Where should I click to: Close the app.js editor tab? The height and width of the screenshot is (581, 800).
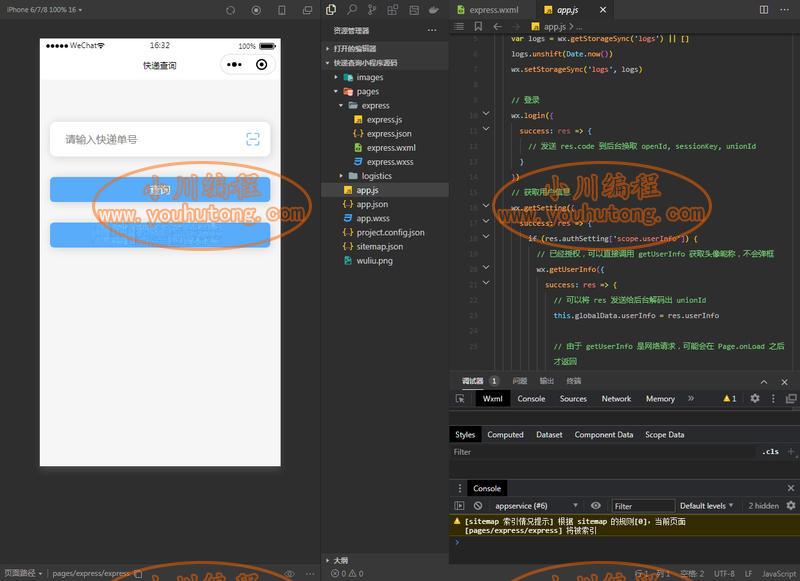click(603, 10)
